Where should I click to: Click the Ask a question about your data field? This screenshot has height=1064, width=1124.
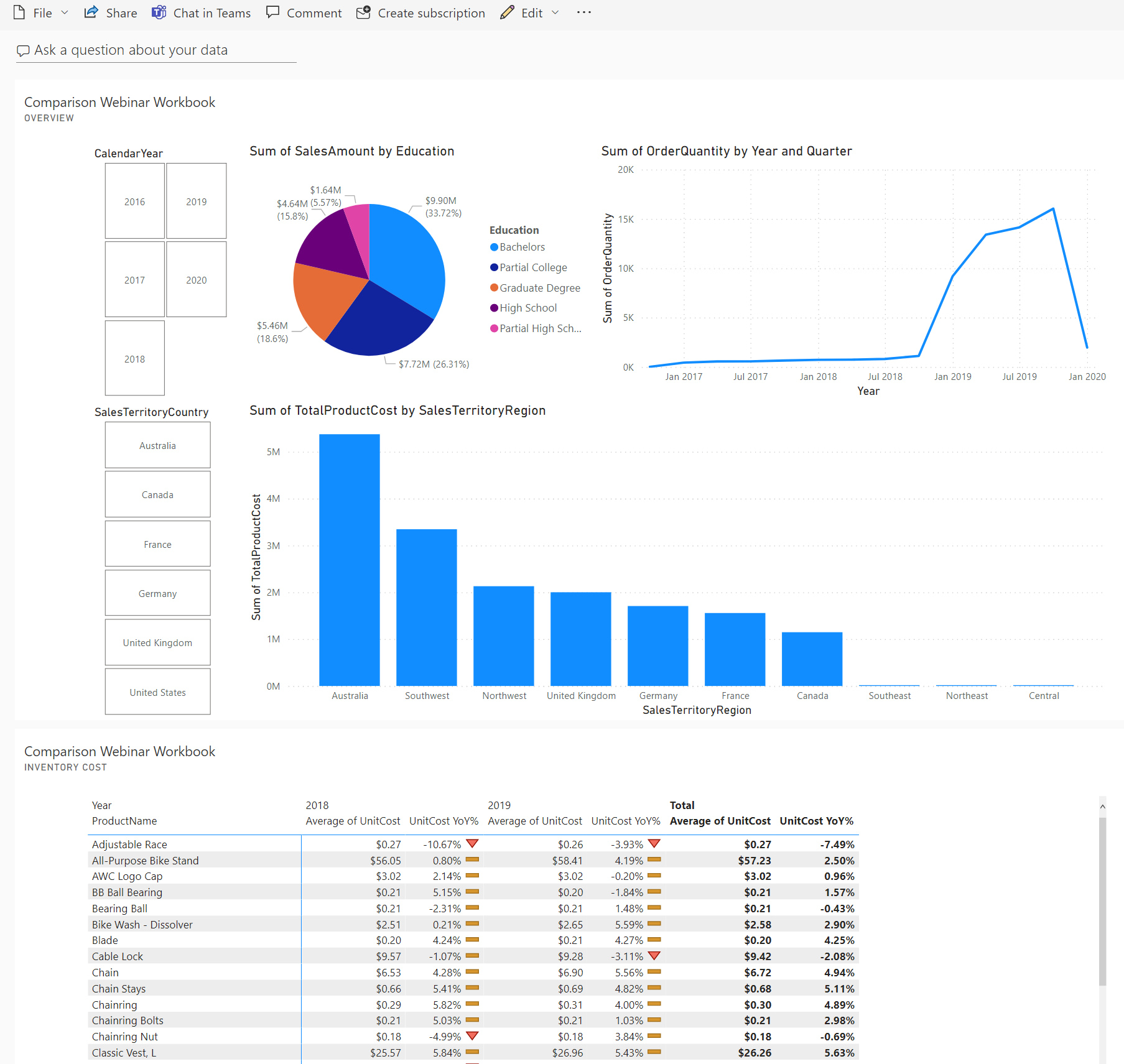(131, 50)
